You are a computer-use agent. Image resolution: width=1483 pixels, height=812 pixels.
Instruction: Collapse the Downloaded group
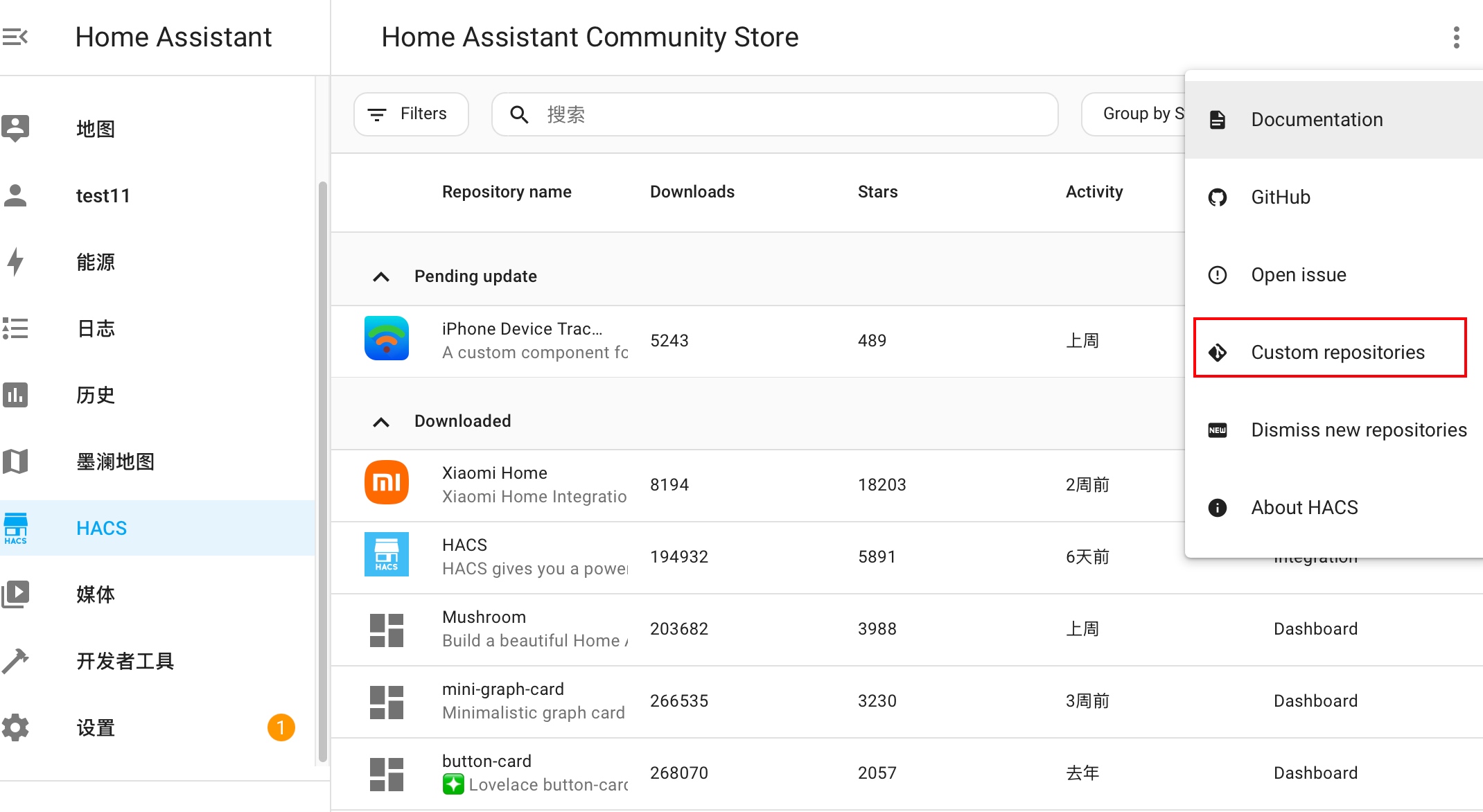tap(381, 422)
